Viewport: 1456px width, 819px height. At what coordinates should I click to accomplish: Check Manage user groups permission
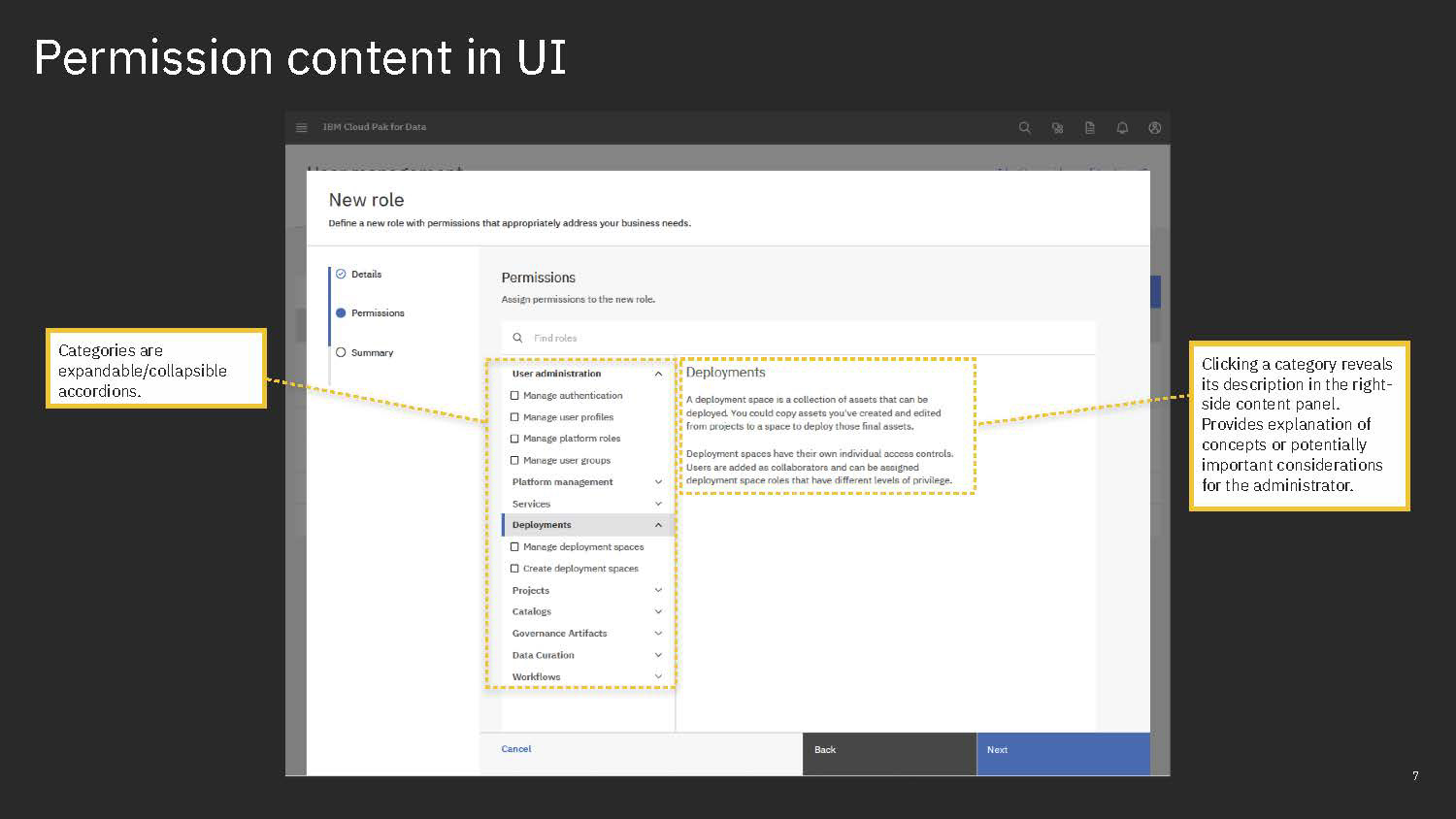[514, 461]
